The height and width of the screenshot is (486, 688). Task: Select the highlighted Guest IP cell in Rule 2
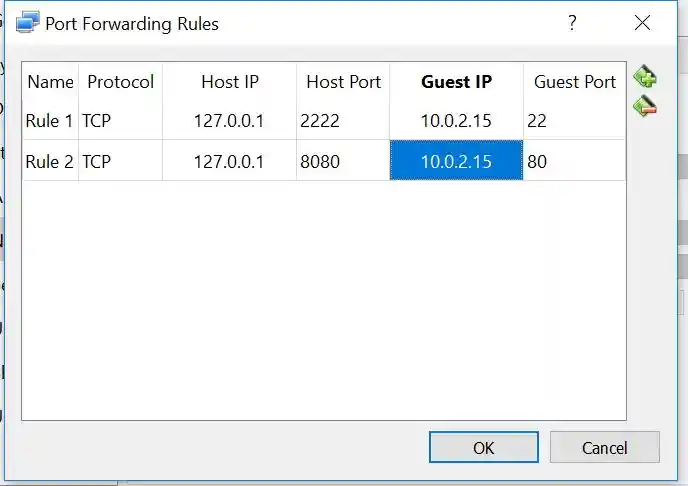456,161
